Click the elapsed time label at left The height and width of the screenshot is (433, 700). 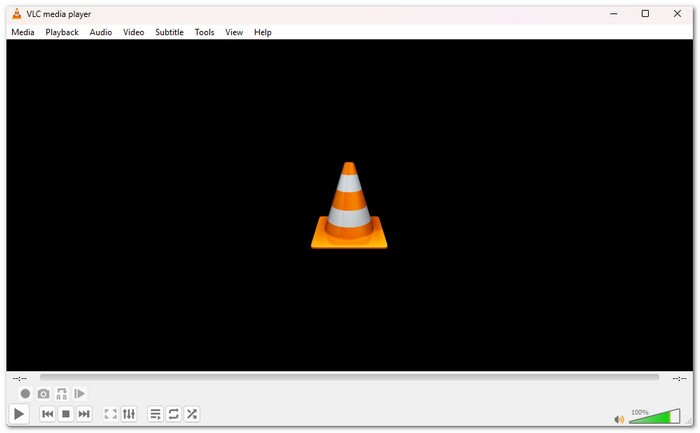(20, 379)
